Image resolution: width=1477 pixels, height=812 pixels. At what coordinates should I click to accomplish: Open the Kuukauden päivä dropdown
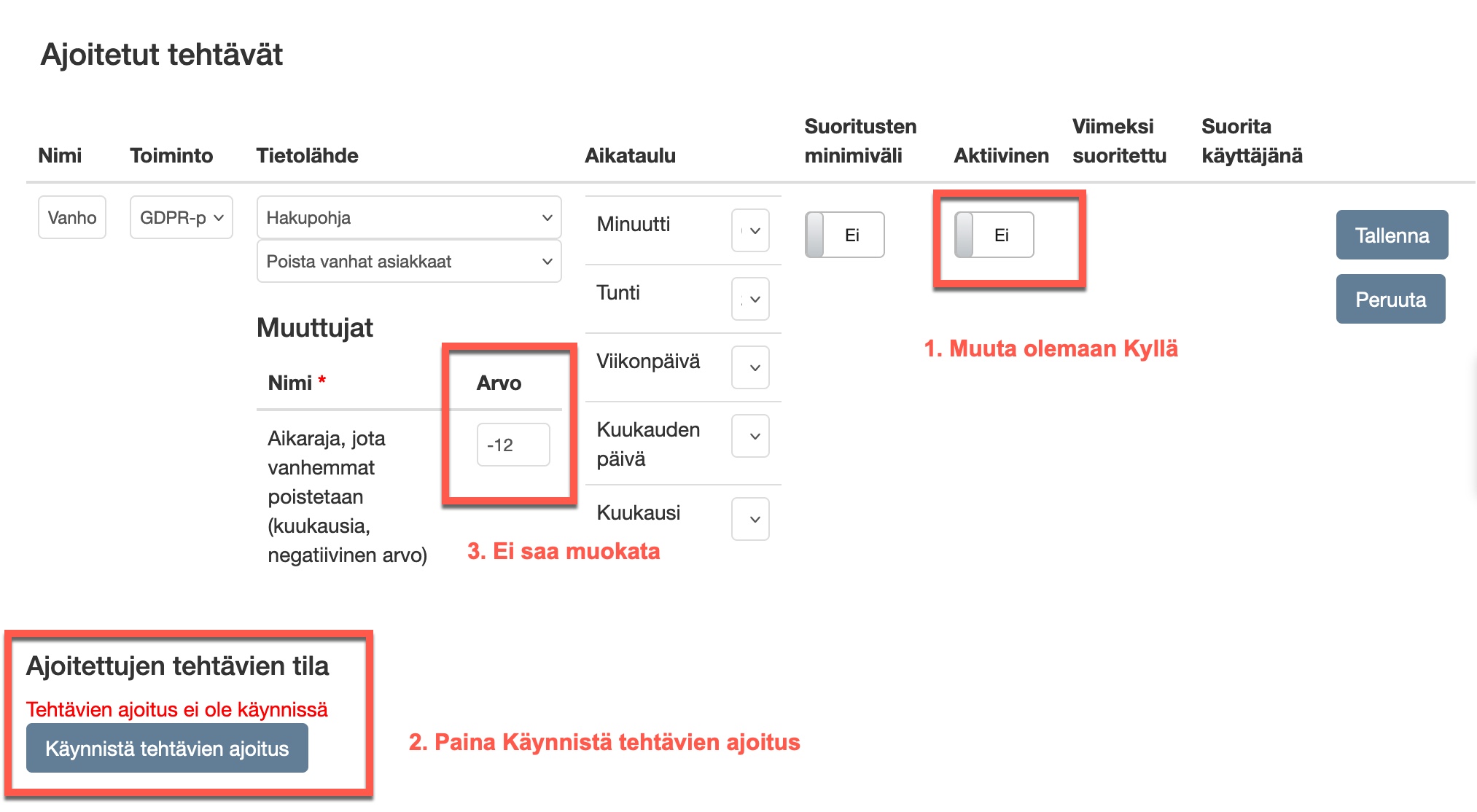pyautogui.click(x=750, y=436)
